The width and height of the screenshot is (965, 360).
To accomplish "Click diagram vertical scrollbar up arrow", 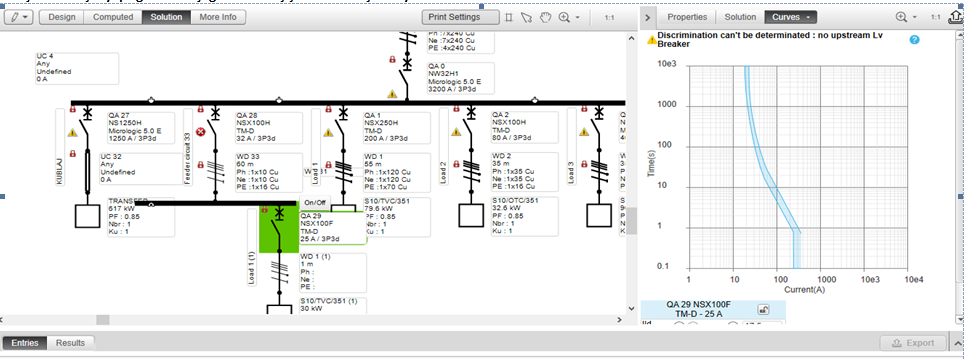I will 631,38.
